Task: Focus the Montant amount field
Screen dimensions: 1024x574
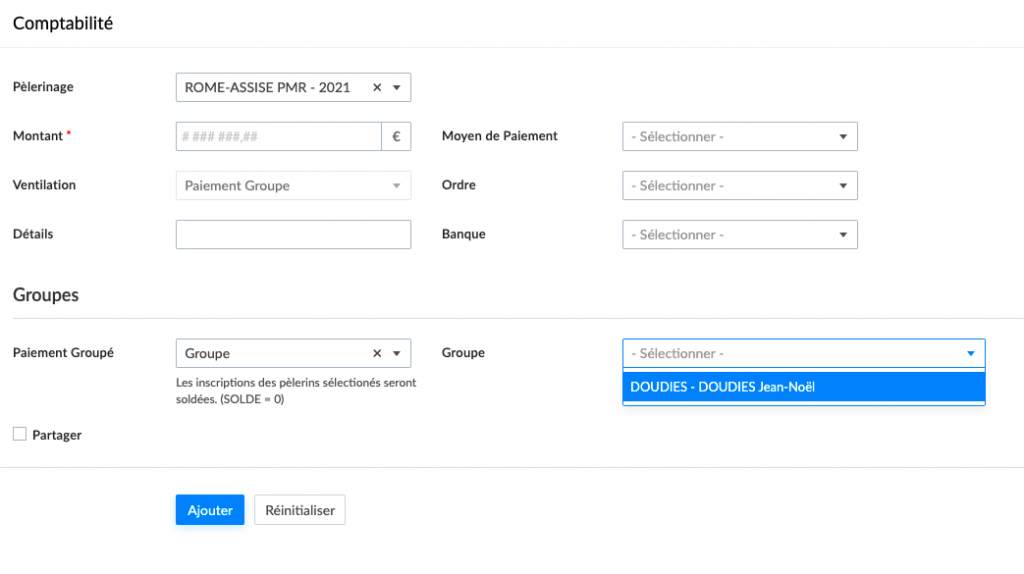Action: [278, 137]
